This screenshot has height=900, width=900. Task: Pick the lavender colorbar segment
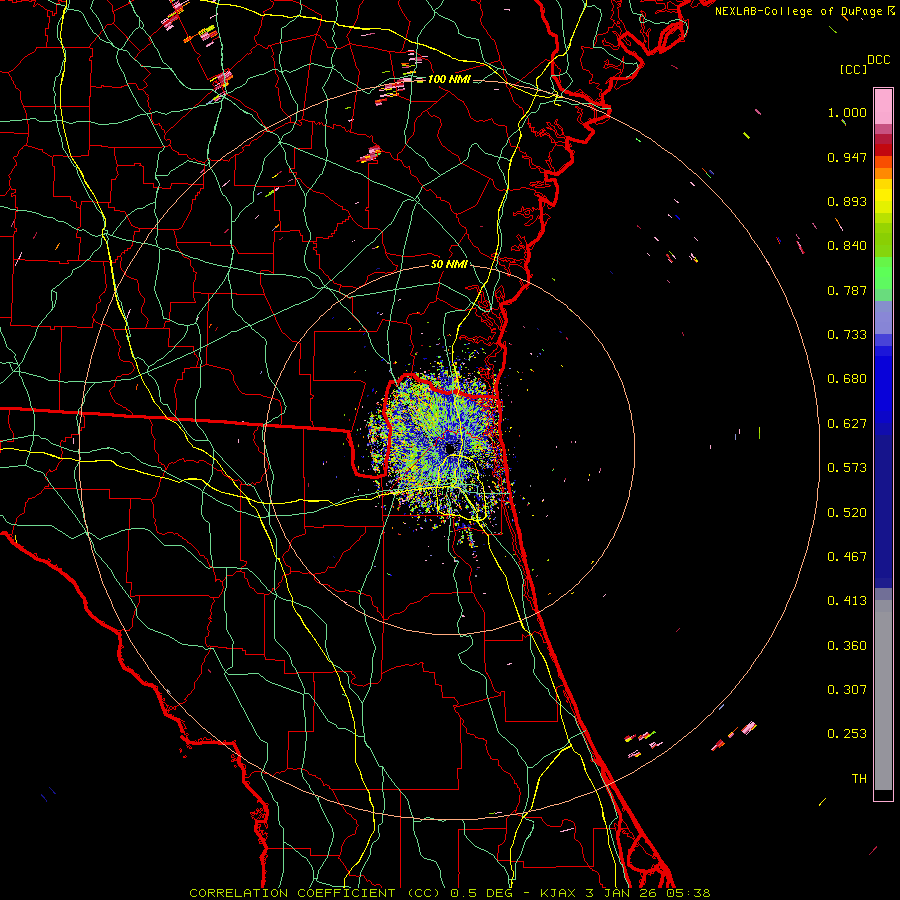point(883,317)
